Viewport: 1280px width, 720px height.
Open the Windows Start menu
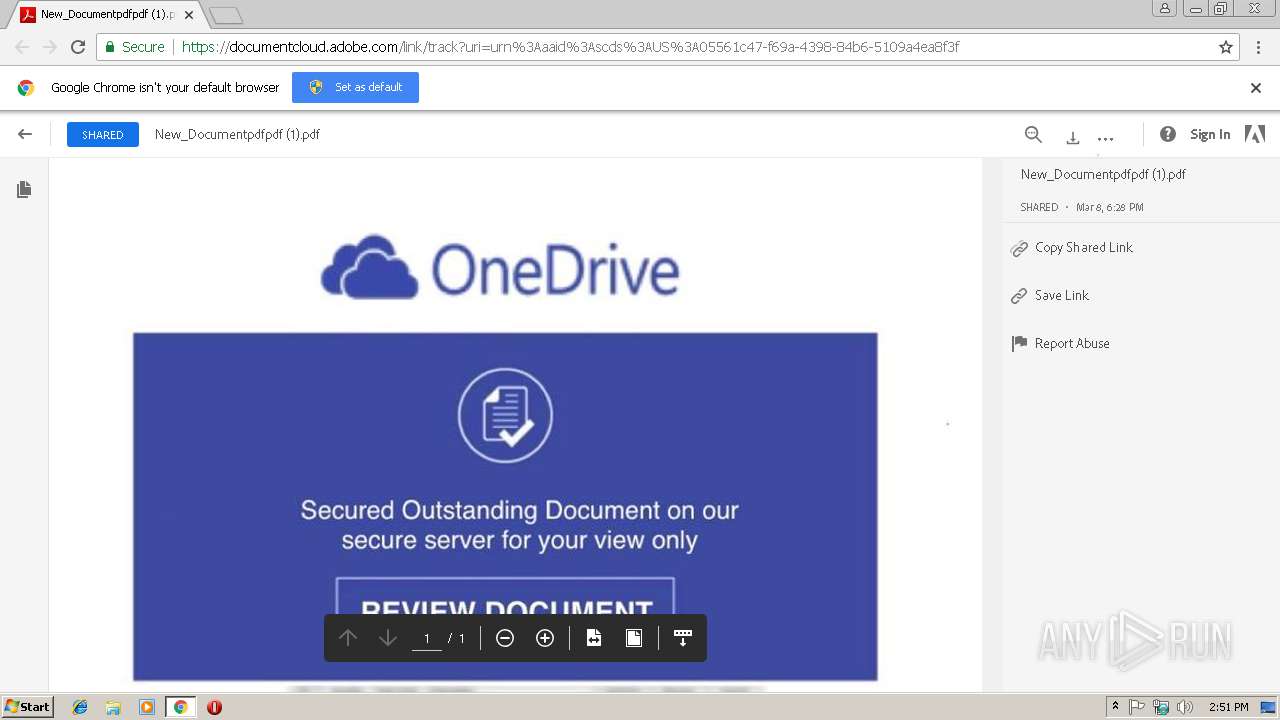pos(27,706)
